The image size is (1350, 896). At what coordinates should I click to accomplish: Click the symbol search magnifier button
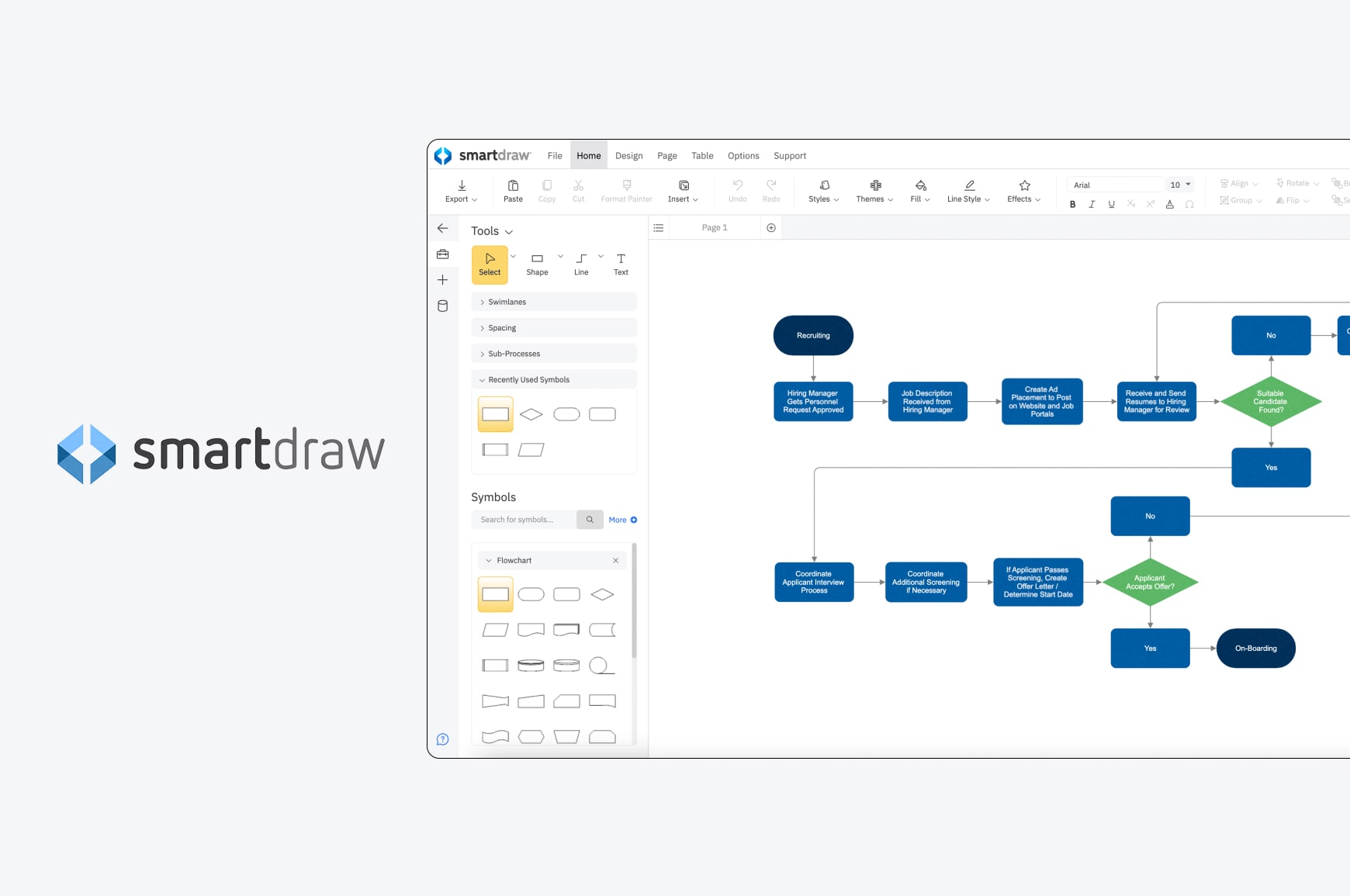590,520
